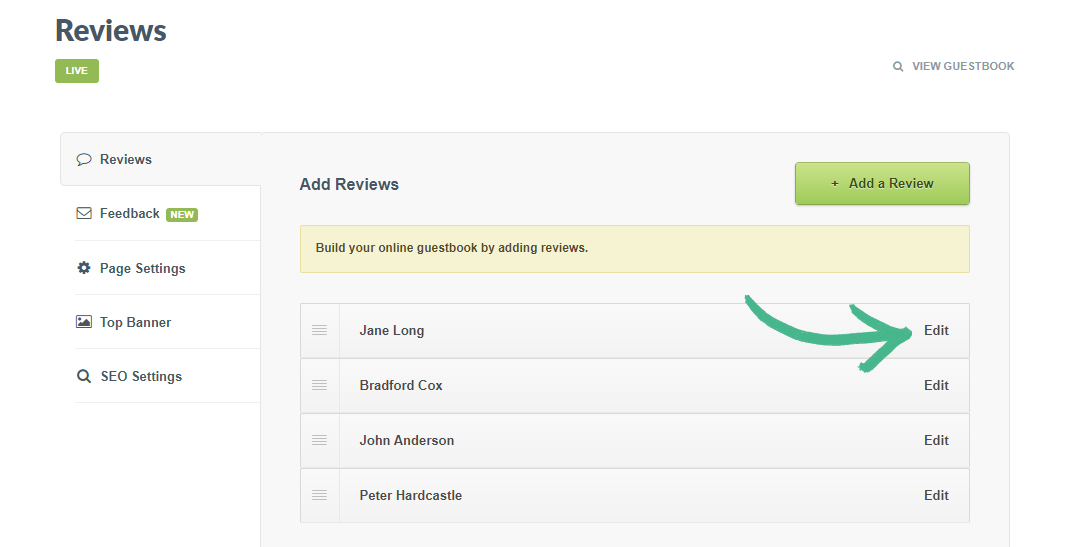1075x547 pixels.
Task: Click the drag handle for Bradford Cox
Action: 319,385
